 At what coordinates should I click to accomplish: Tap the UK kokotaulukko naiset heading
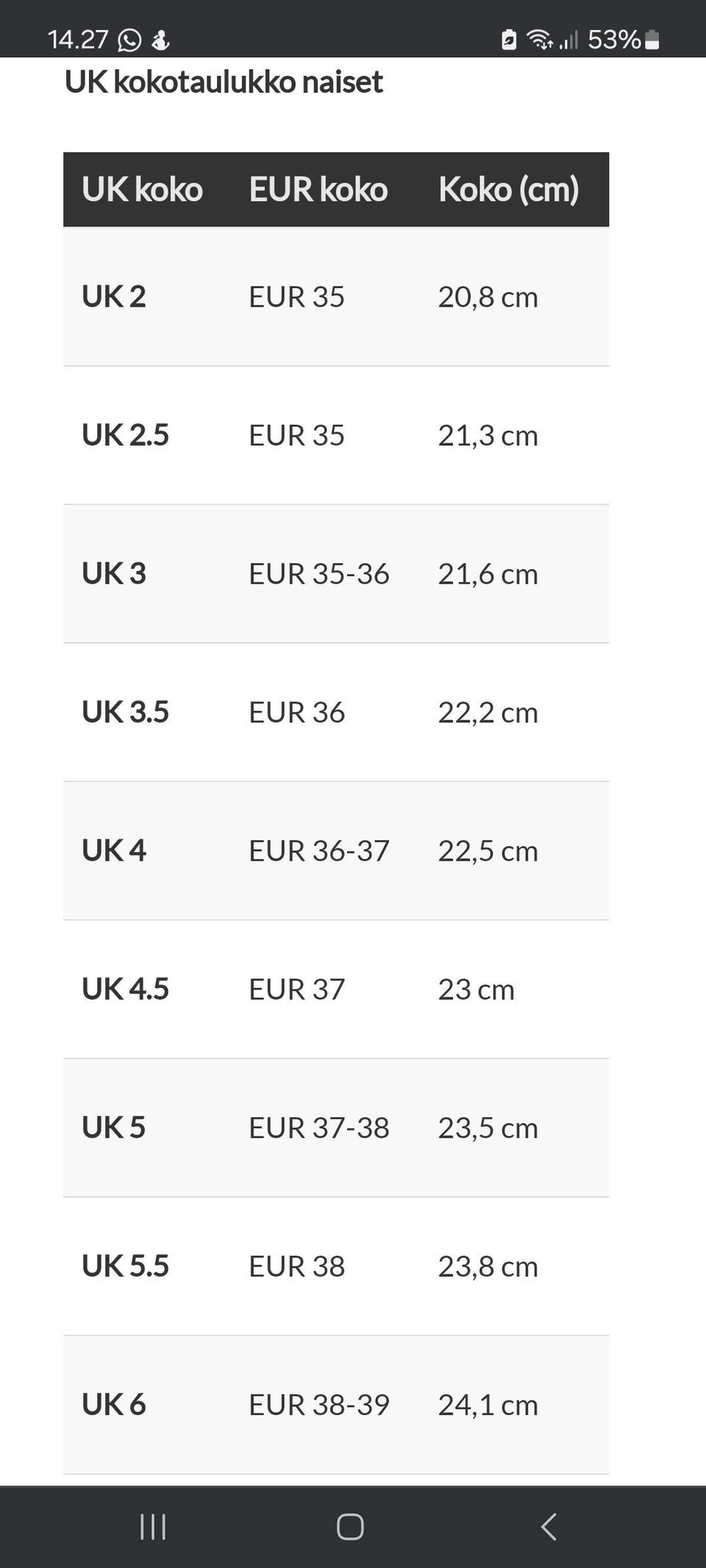tap(224, 82)
